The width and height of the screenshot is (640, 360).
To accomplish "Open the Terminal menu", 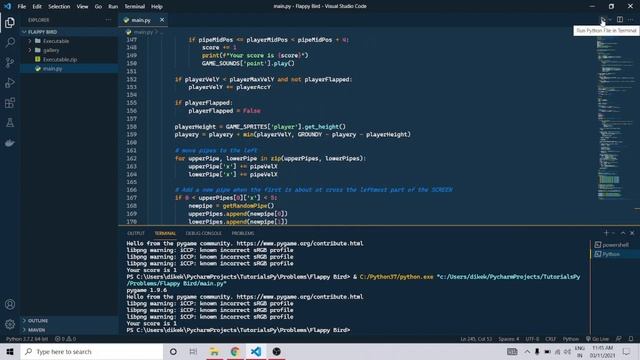I will 134,7.
